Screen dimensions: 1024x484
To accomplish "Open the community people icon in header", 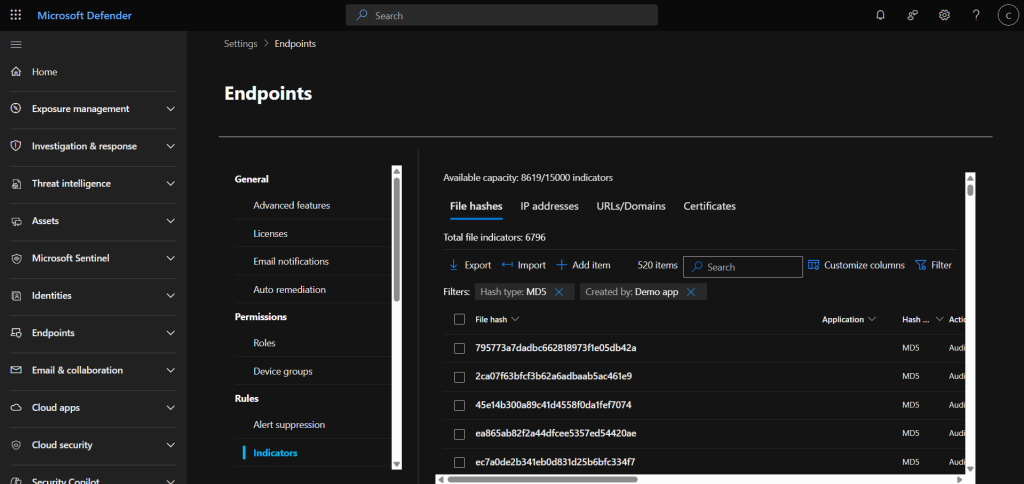I will coord(912,15).
